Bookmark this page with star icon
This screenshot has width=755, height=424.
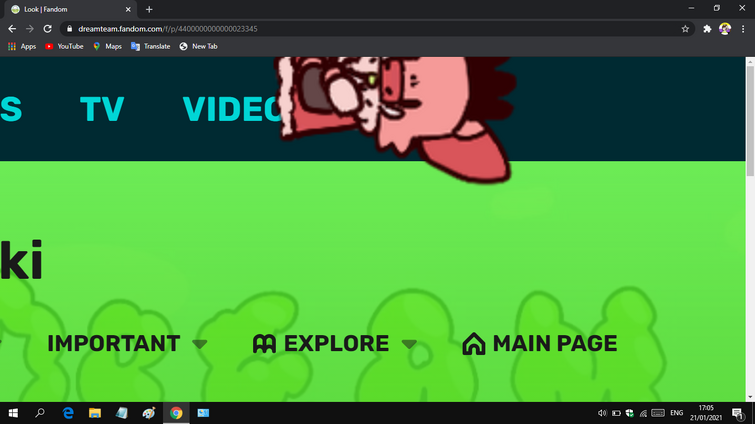(685, 29)
